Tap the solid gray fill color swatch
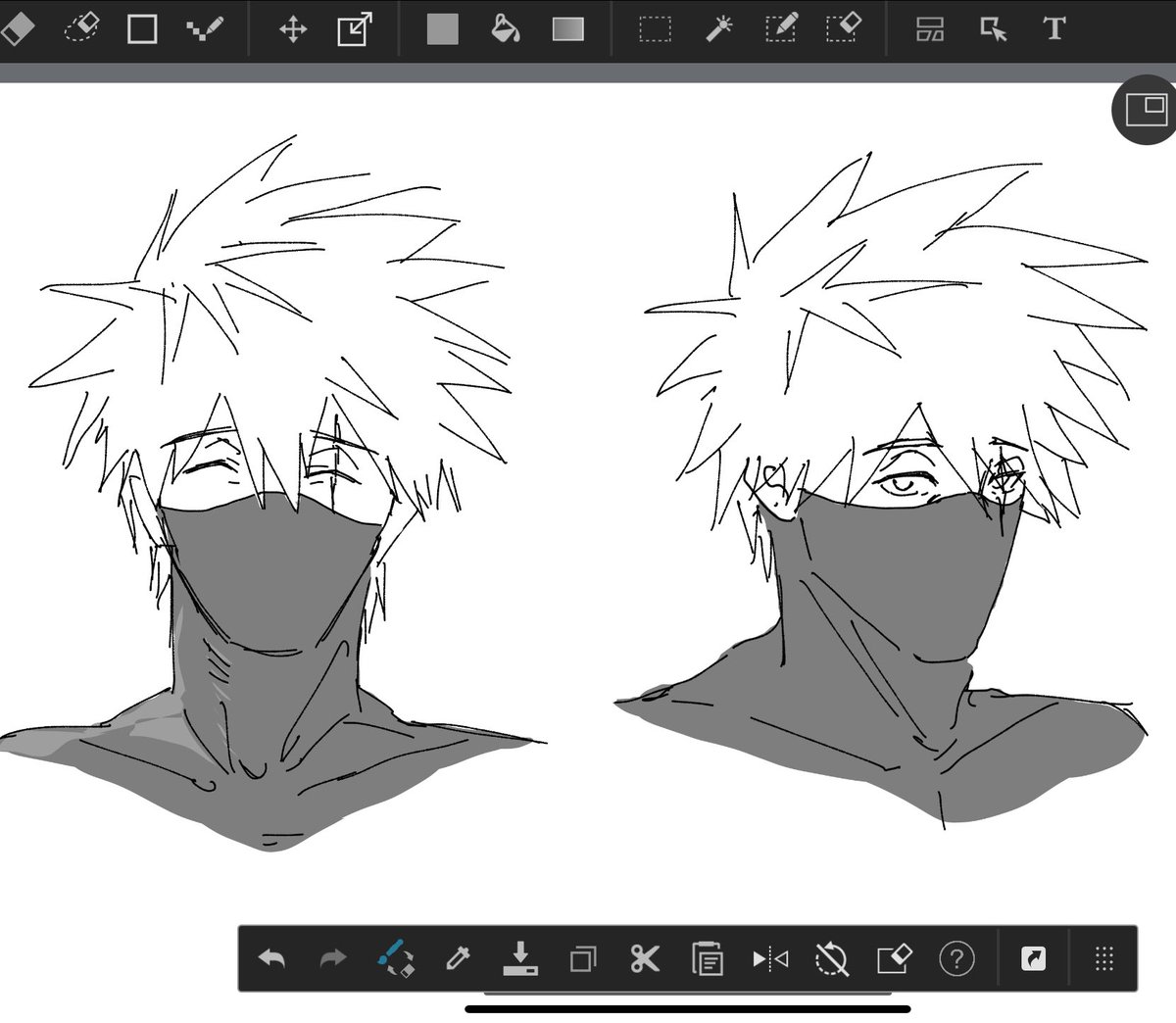1176x1023 pixels. click(x=443, y=29)
